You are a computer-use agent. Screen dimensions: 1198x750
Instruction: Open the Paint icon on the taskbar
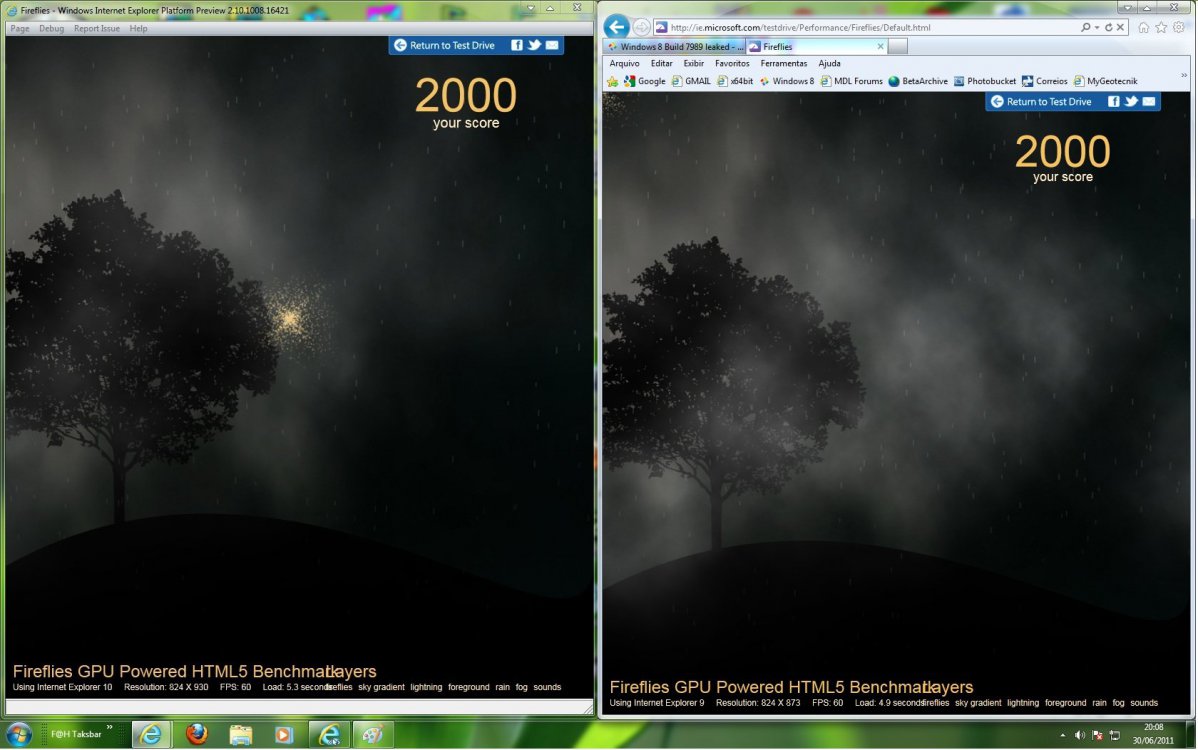click(373, 735)
